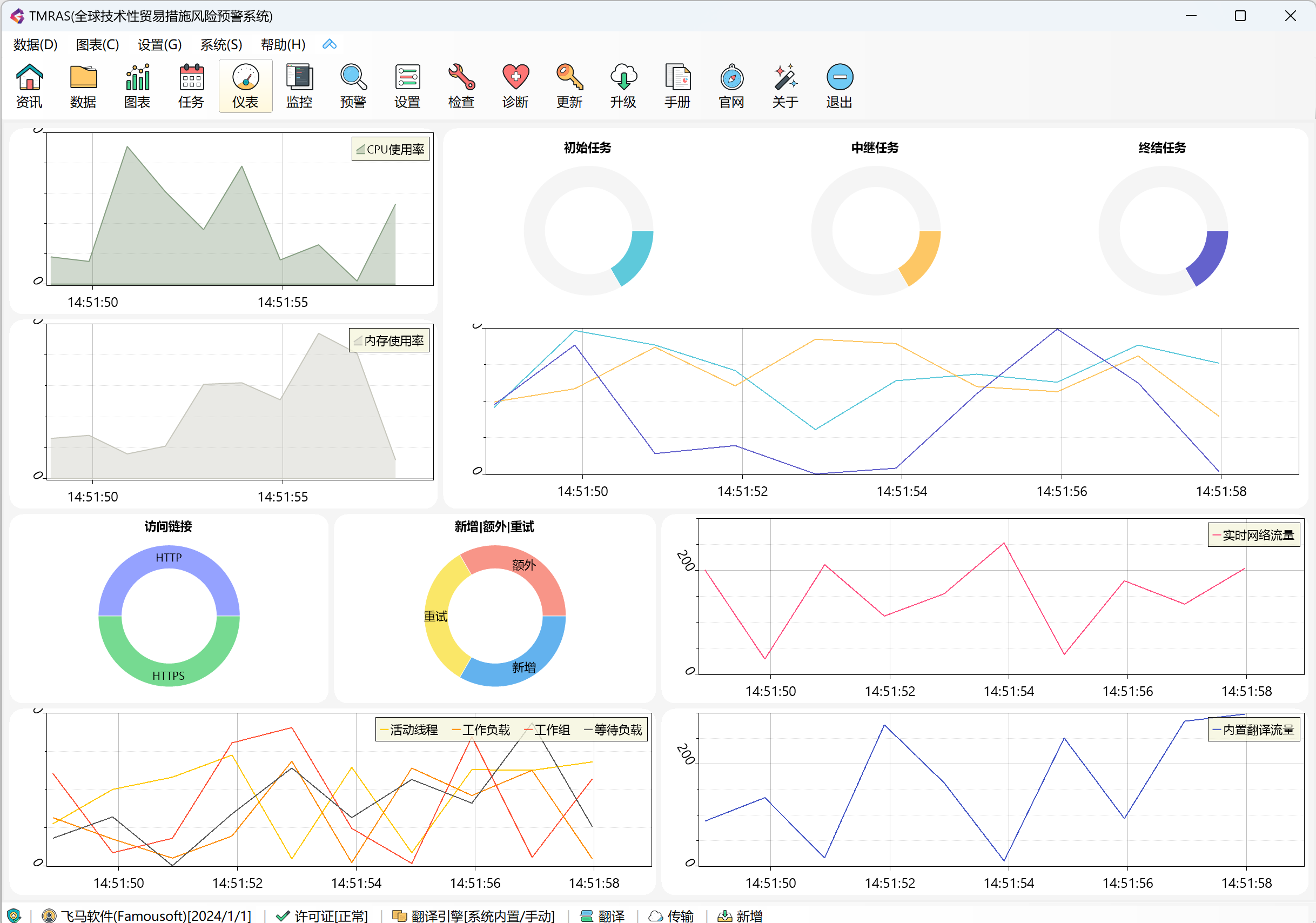The width and height of the screenshot is (1316, 923).
Task: Click the 更新 key toolbar icon
Action: [569, 86]
